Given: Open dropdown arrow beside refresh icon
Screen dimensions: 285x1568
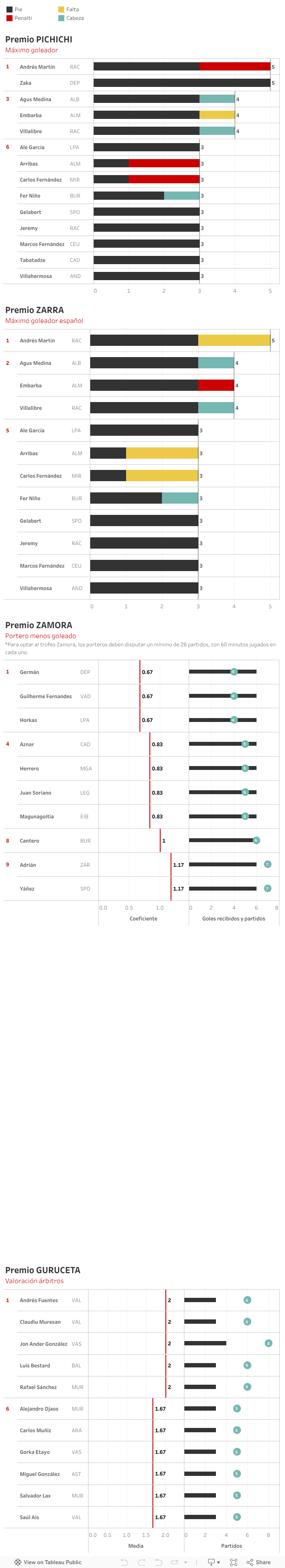Looking at the screenshot, I should coord(185,1562).
